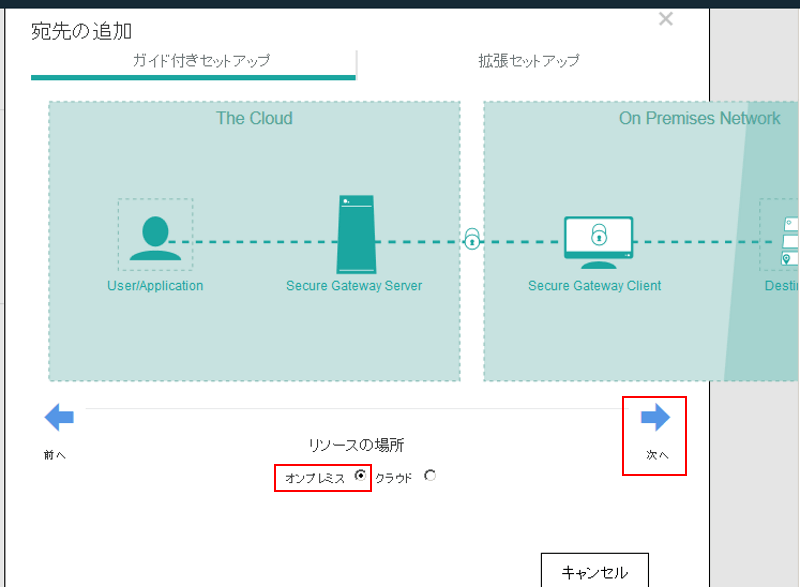The image size is (800, 587).
Task: Click the 宛先の追加 dialog title
Action: (x=81, y=31)
